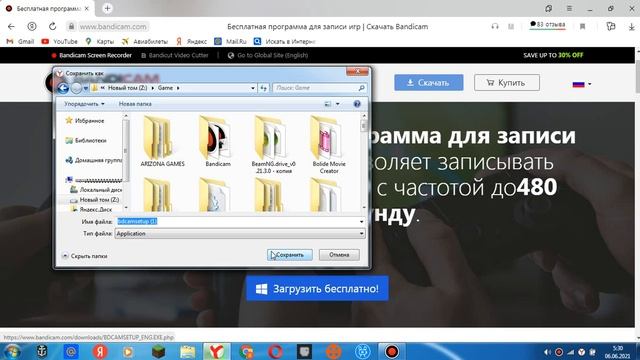Open Bandicam from the taskbar

tap(392, 351)
